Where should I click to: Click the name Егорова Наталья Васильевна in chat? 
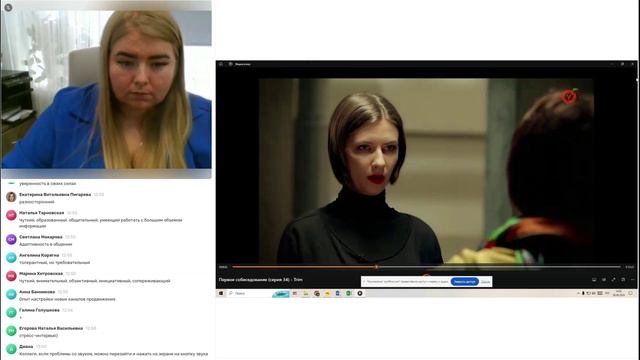point(51,328)
